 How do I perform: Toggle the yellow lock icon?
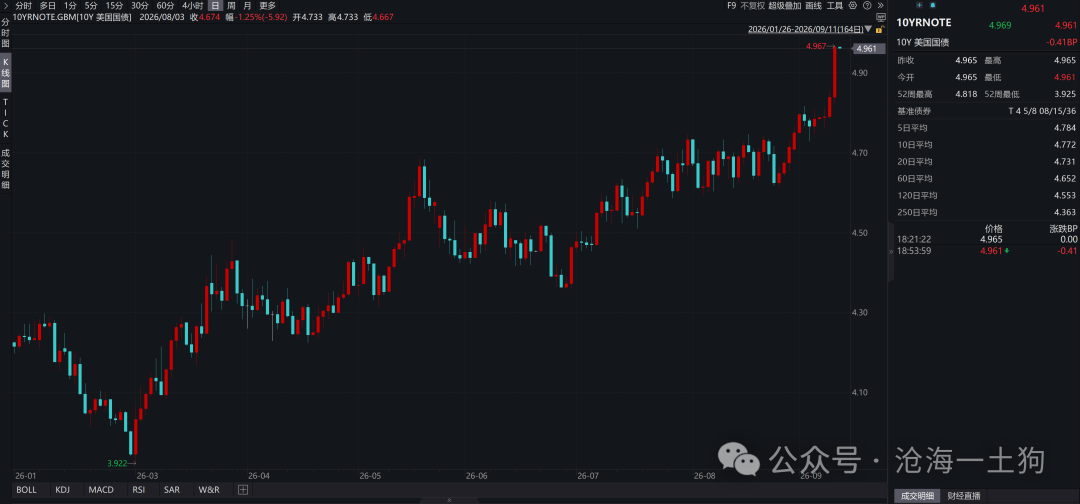click(878, 30)
